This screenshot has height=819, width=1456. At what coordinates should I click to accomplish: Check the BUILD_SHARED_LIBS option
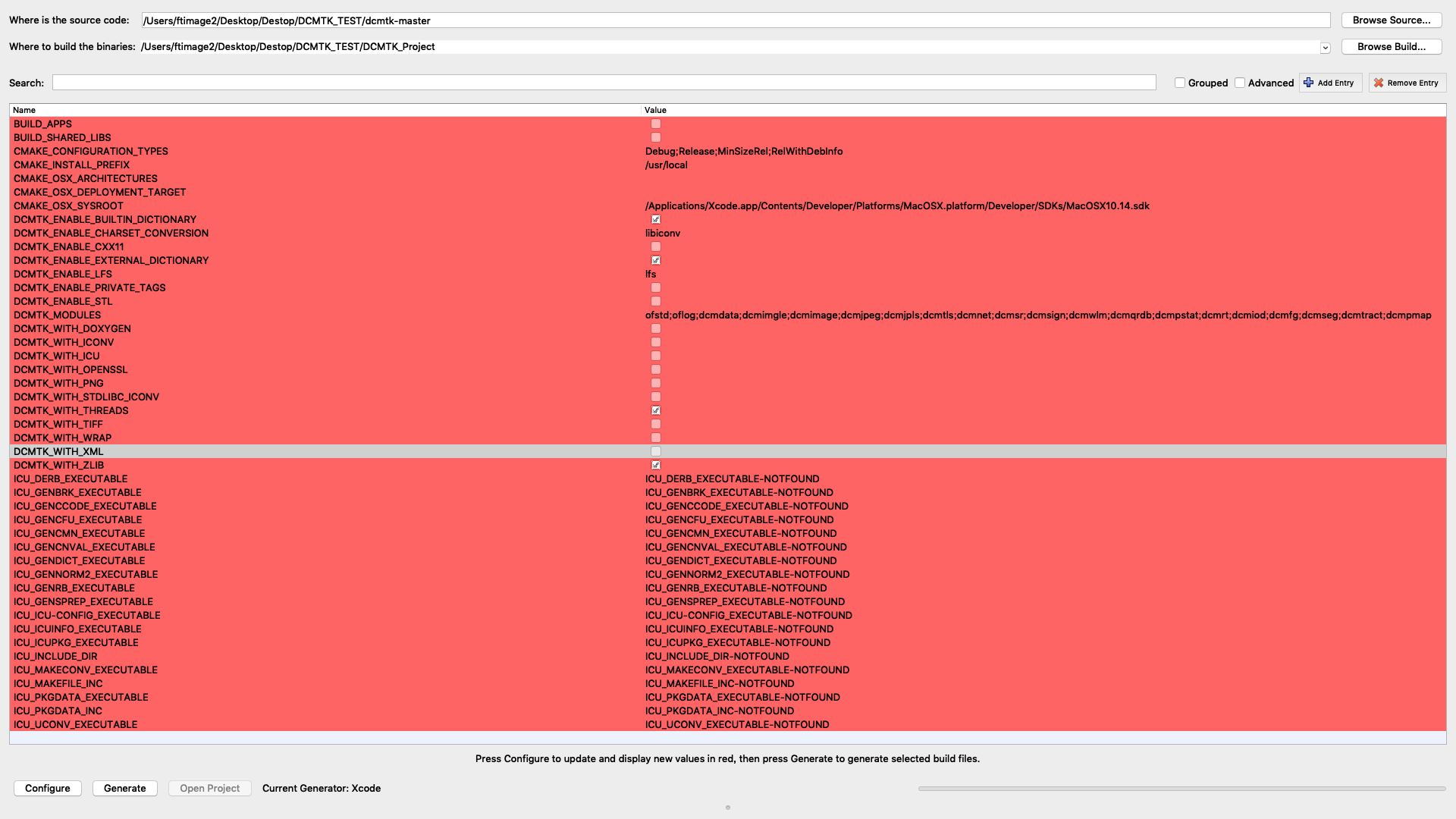[x=656, y=137]
